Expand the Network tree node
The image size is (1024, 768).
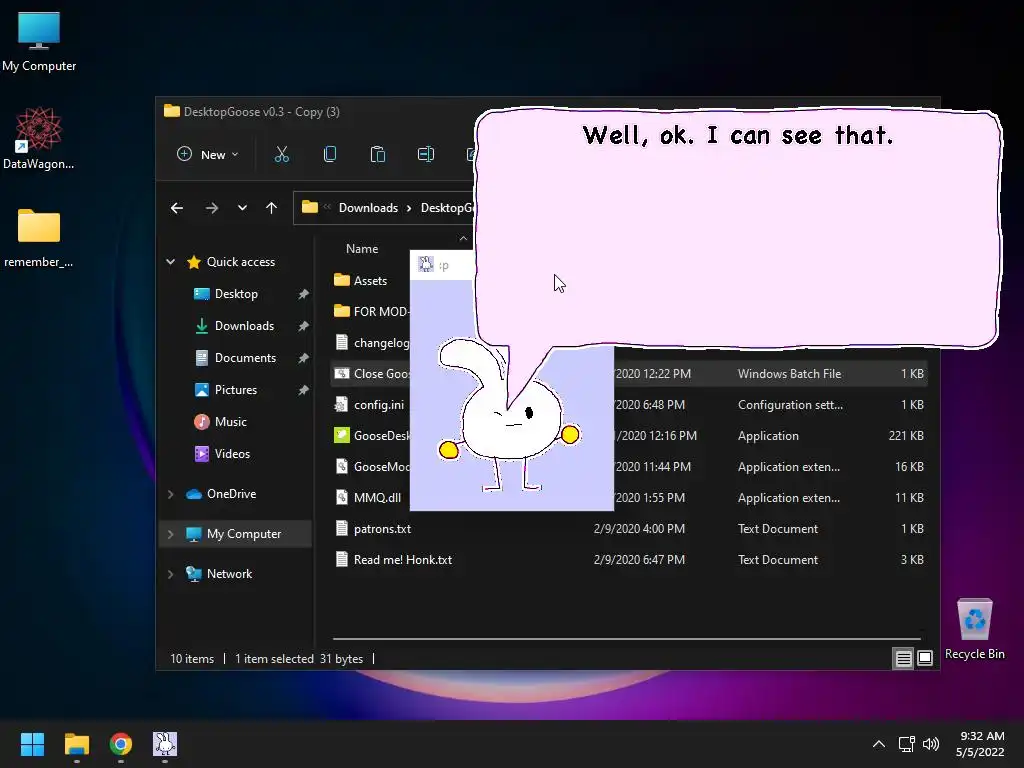click(x=170, y=574)
